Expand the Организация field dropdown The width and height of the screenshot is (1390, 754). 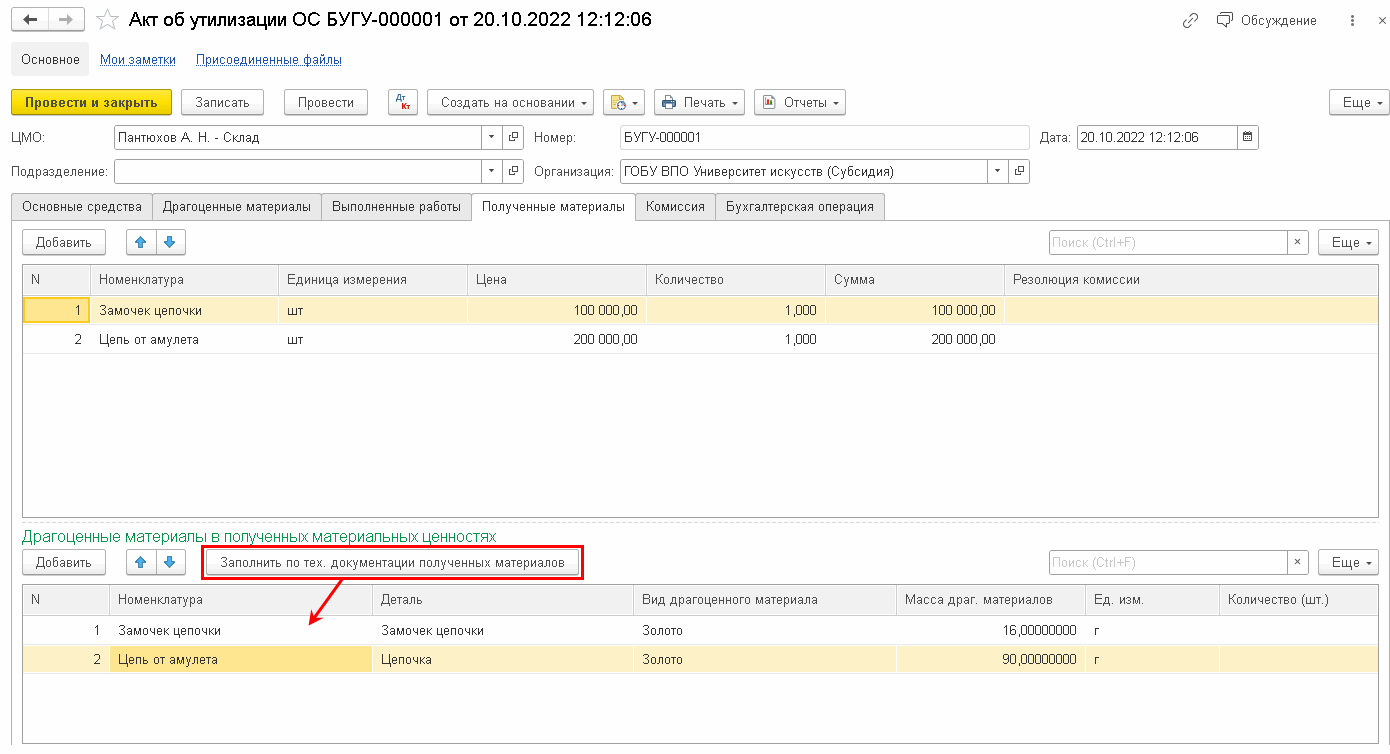coord(997,171)
